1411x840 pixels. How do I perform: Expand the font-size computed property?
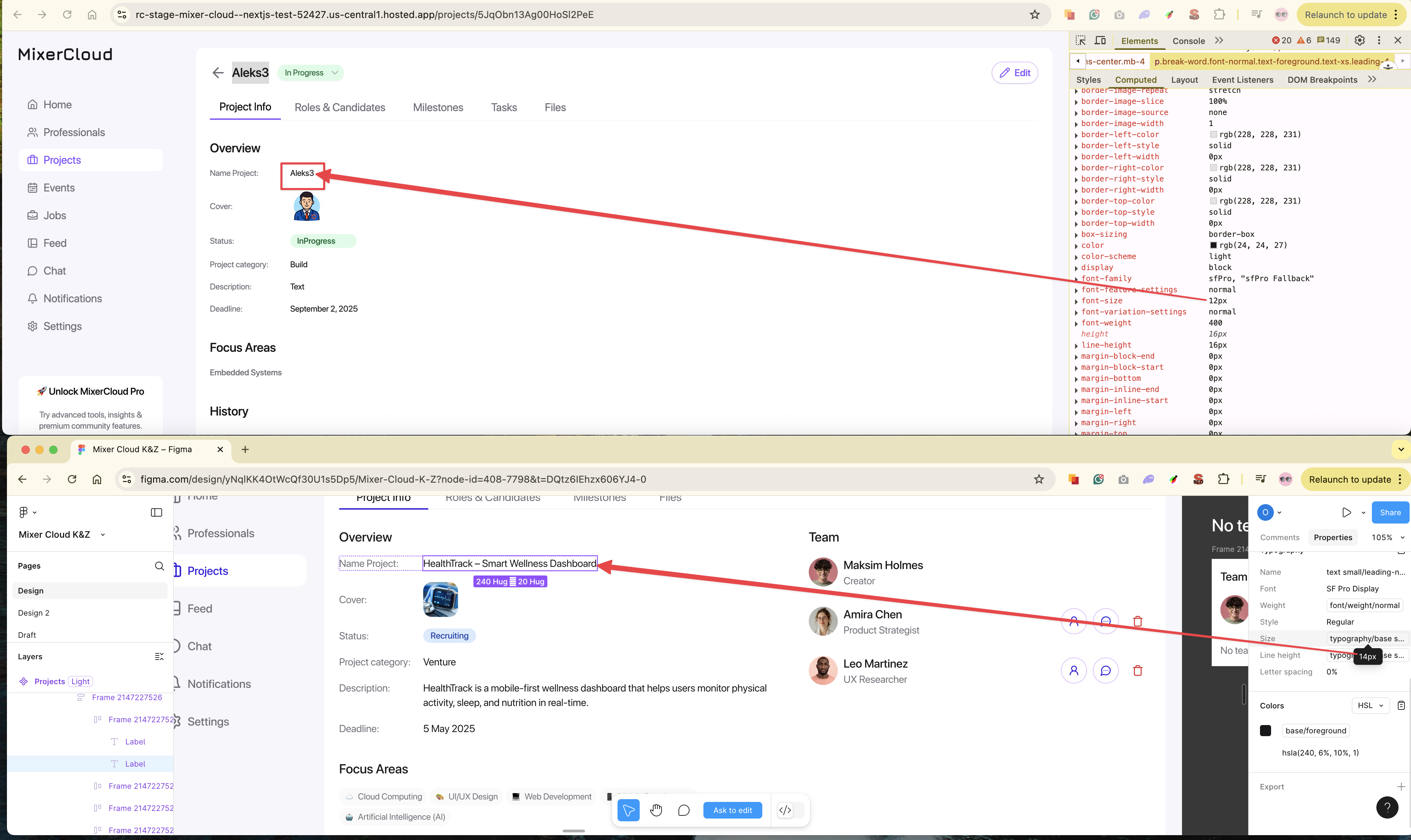[x=1076, y=301]
